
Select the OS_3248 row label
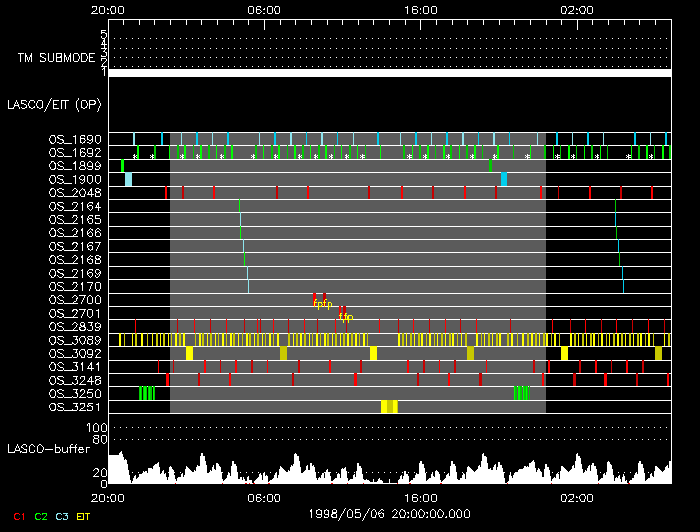[x=75, y=380]
